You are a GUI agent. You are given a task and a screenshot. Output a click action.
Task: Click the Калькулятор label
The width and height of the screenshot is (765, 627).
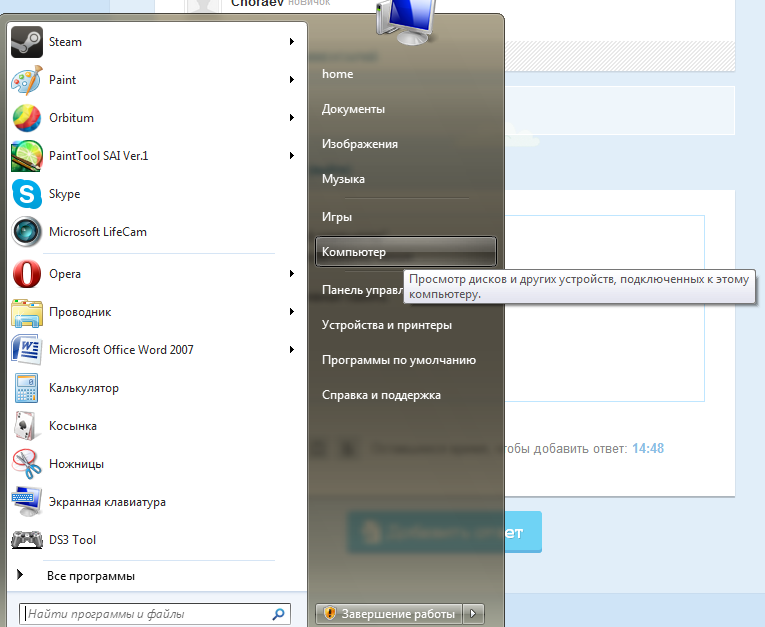84,388
